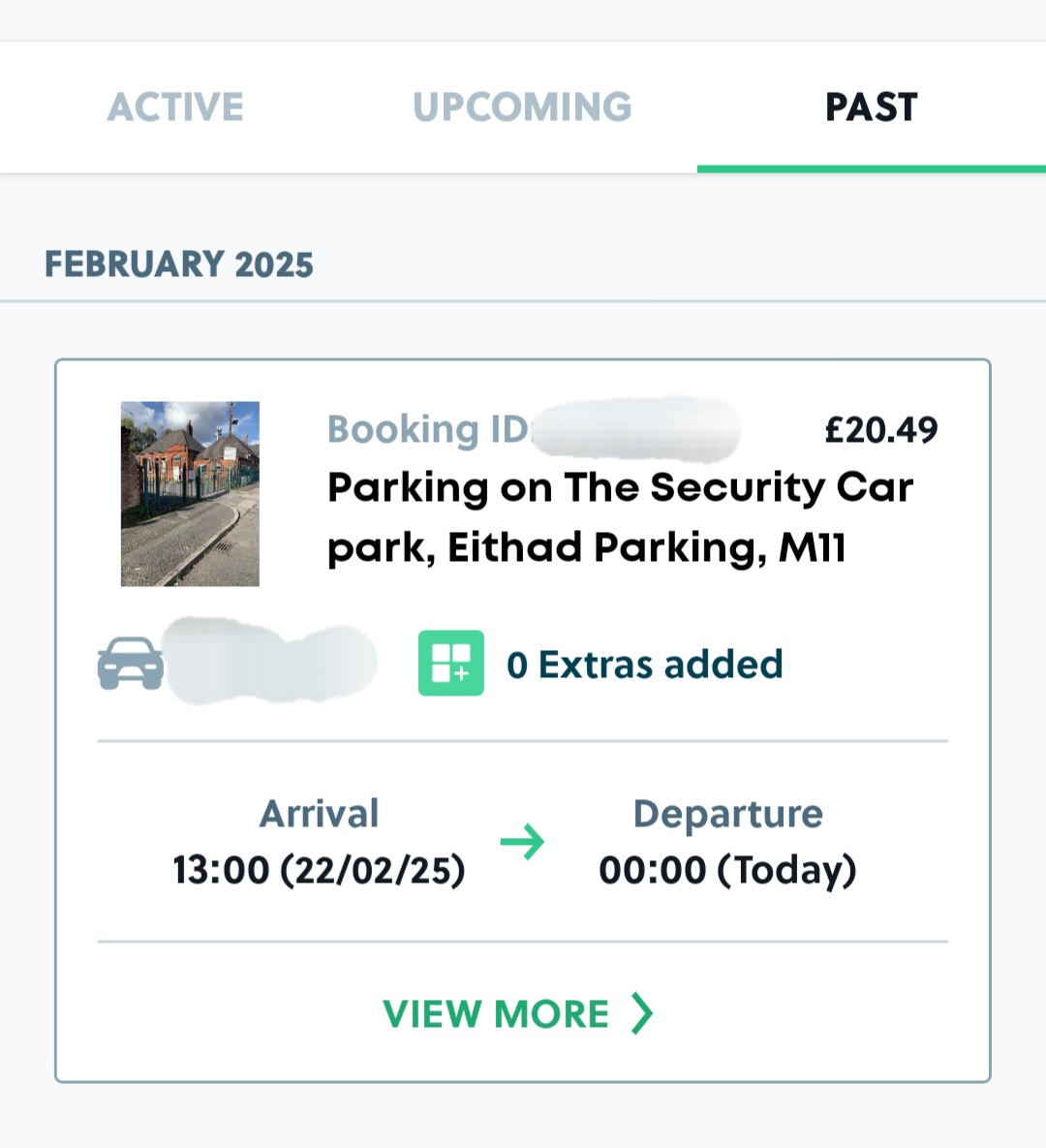Tap the FEBRUARY 2025 section header
1046x1148 pixels.
click(x=179, y=264)
